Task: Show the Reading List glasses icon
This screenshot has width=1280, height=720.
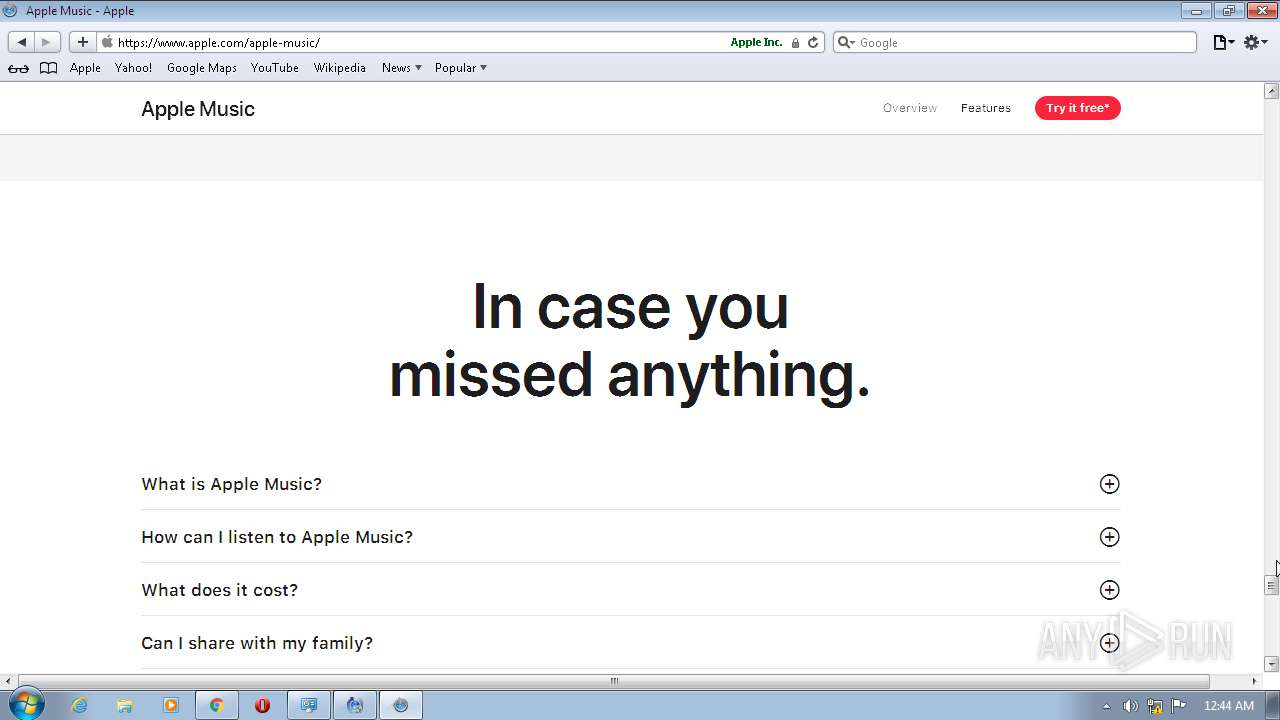Action: click(x=18, y=68)
